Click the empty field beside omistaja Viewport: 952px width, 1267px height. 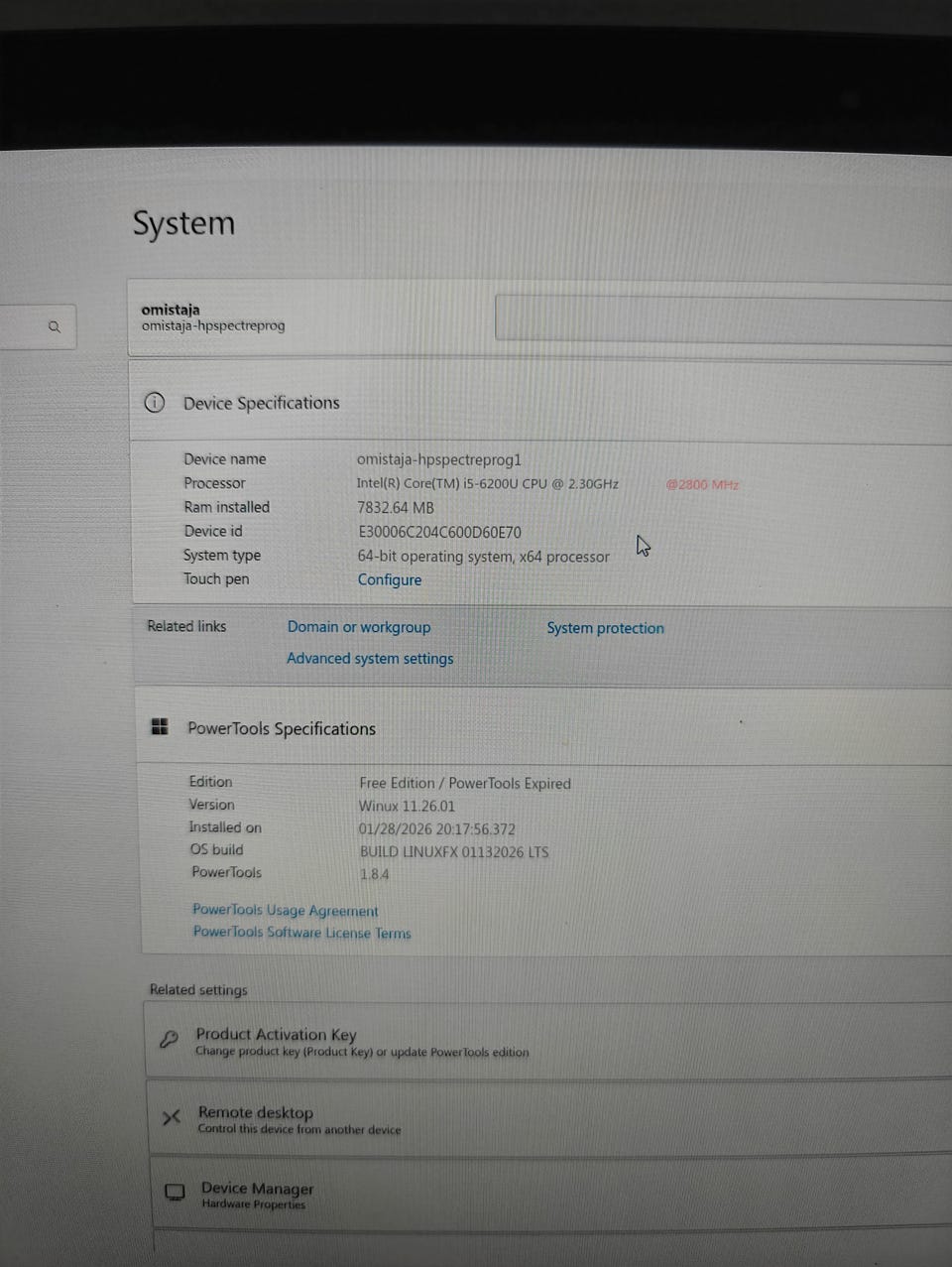723,318
